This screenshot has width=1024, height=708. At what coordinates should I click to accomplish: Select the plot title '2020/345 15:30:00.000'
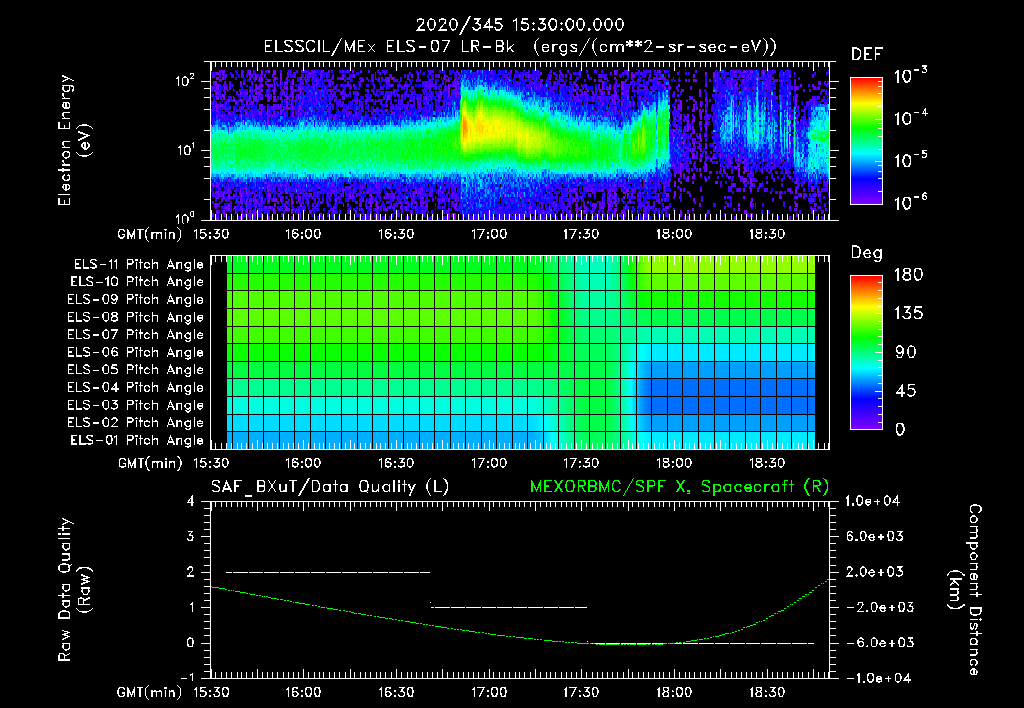point(520,25)
